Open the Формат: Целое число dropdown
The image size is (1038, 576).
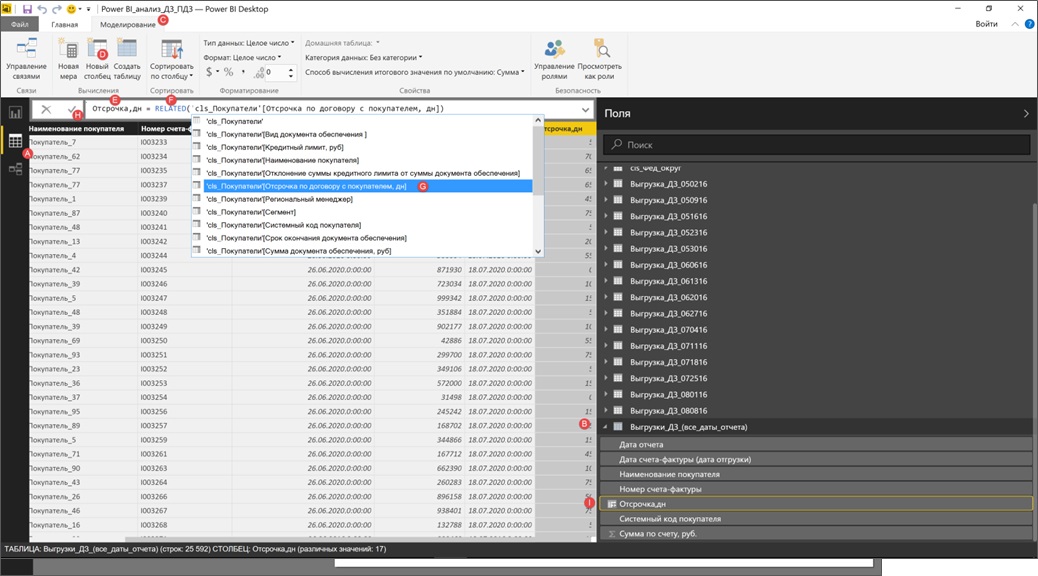click(242, 58)
